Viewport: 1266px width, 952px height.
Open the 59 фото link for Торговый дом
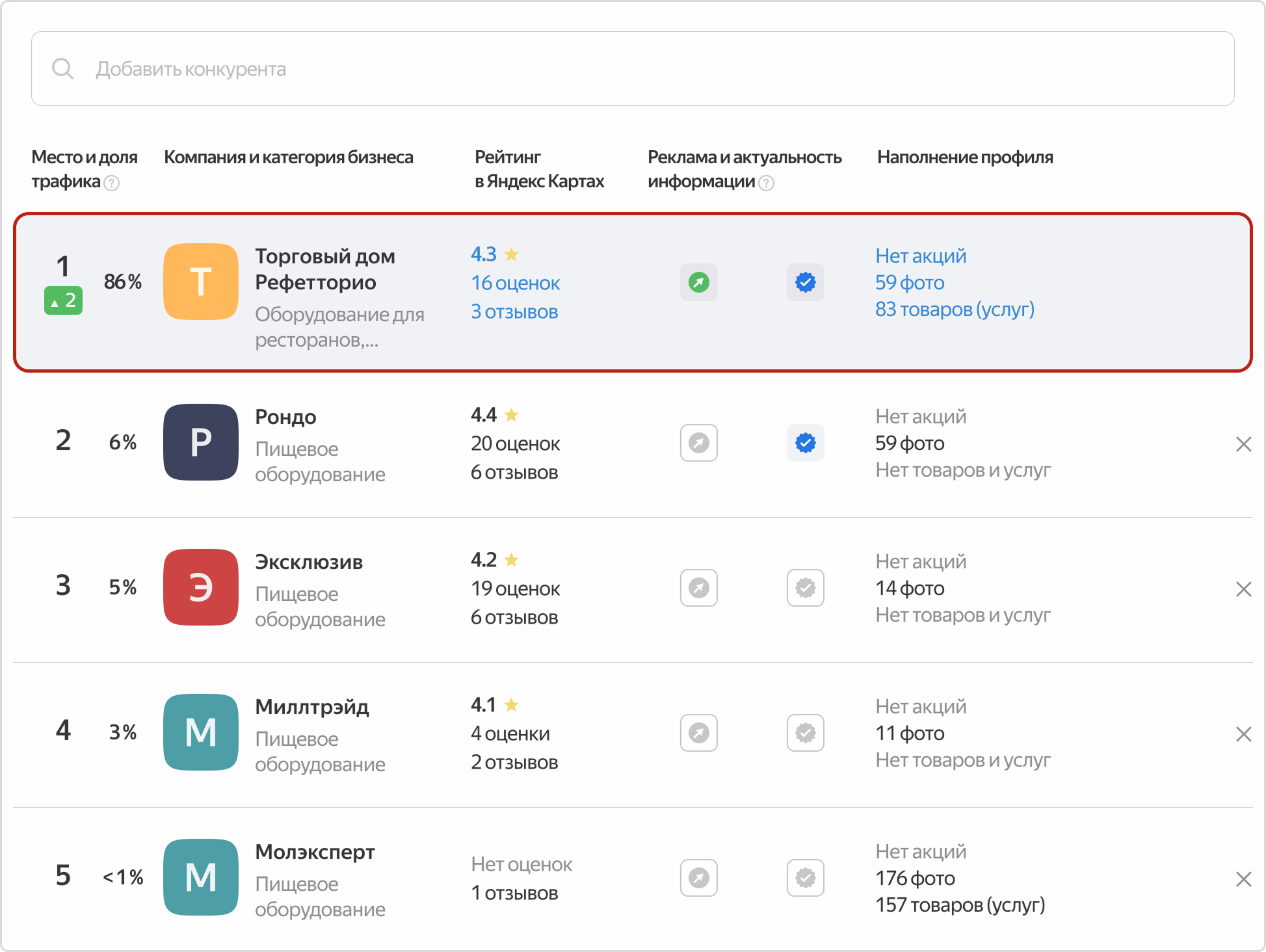[x=909, y=282]
